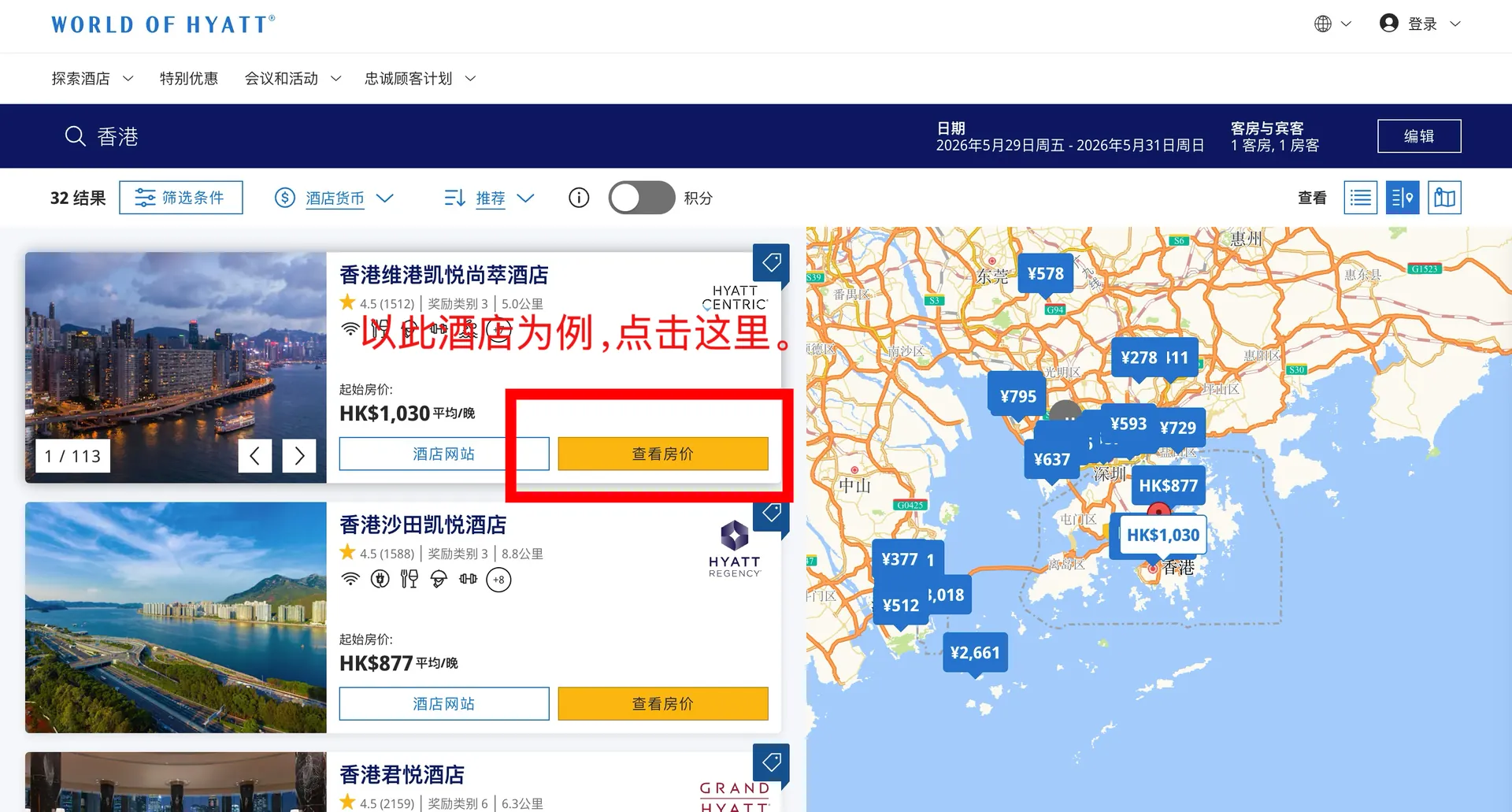Click the 香港 destination search field
The width and height of the screenshot is (1512, 812).
point(118,137)
